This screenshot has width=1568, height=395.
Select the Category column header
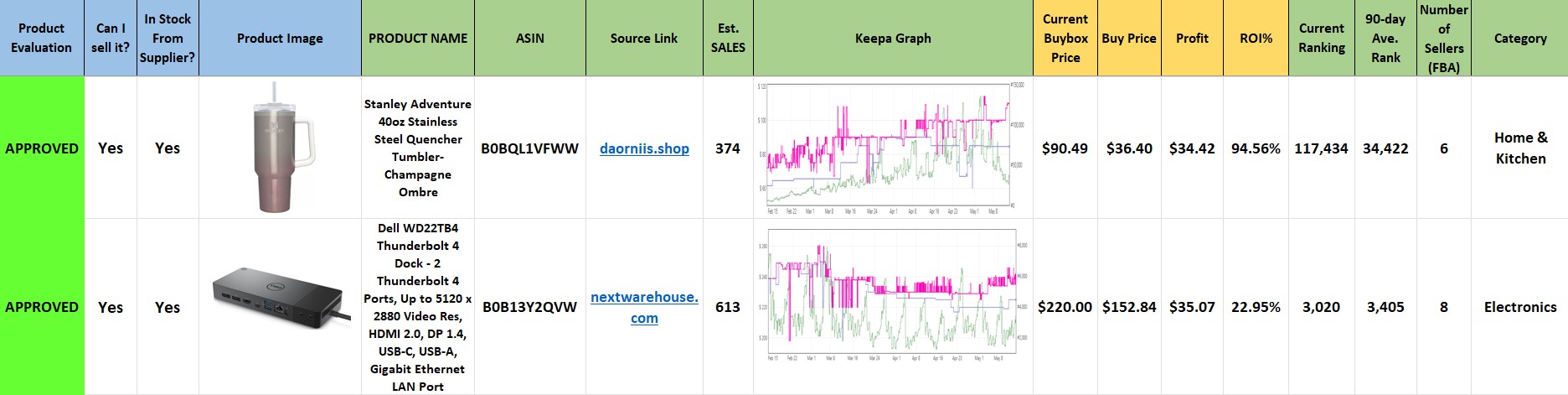click(x=1520, y=39)
